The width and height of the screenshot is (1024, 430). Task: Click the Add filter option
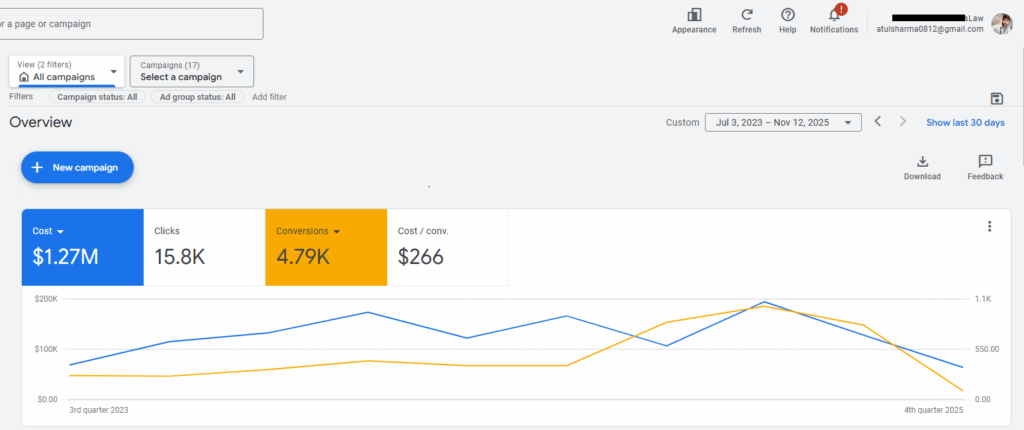(269, 97)
